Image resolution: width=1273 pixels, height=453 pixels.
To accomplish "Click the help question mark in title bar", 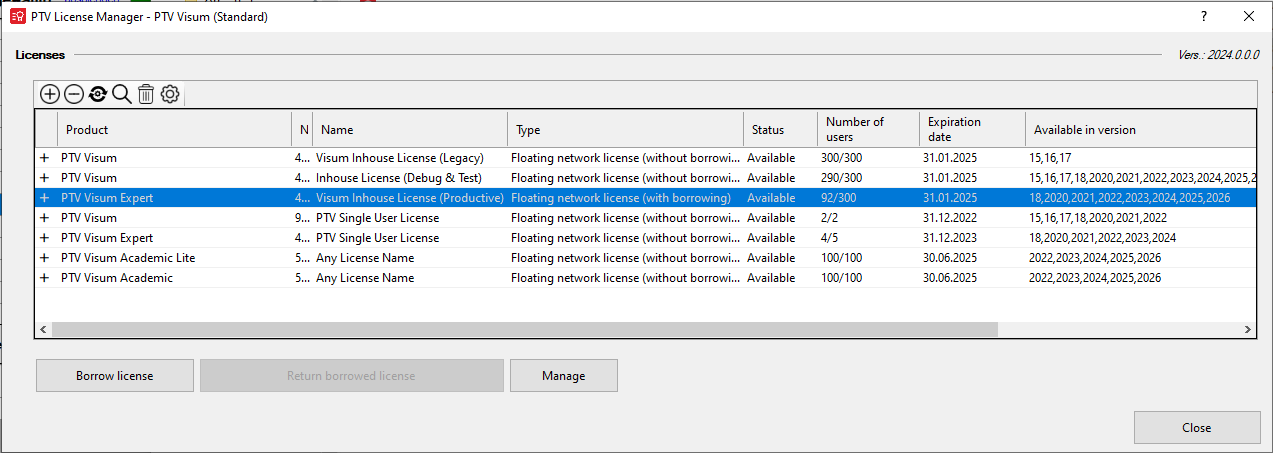I will tap(1203, 16).
